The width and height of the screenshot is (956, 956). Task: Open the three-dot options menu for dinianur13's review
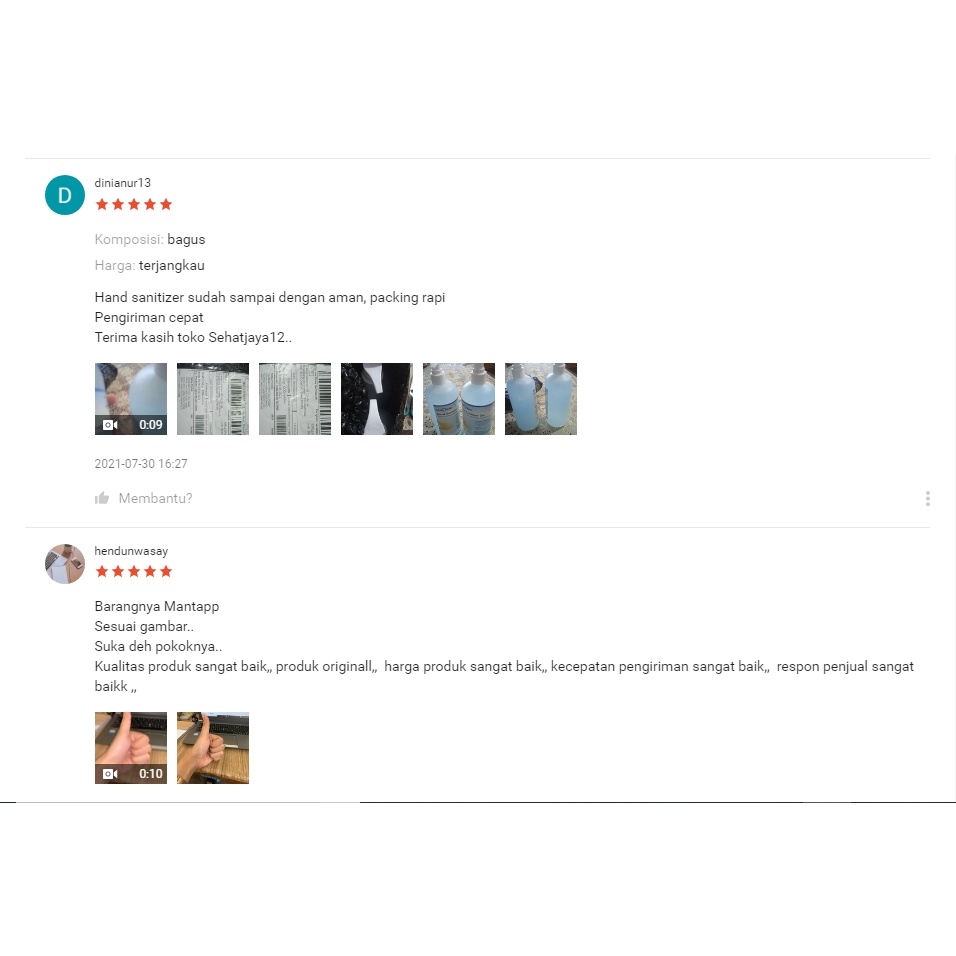click(x=927, y=499)
